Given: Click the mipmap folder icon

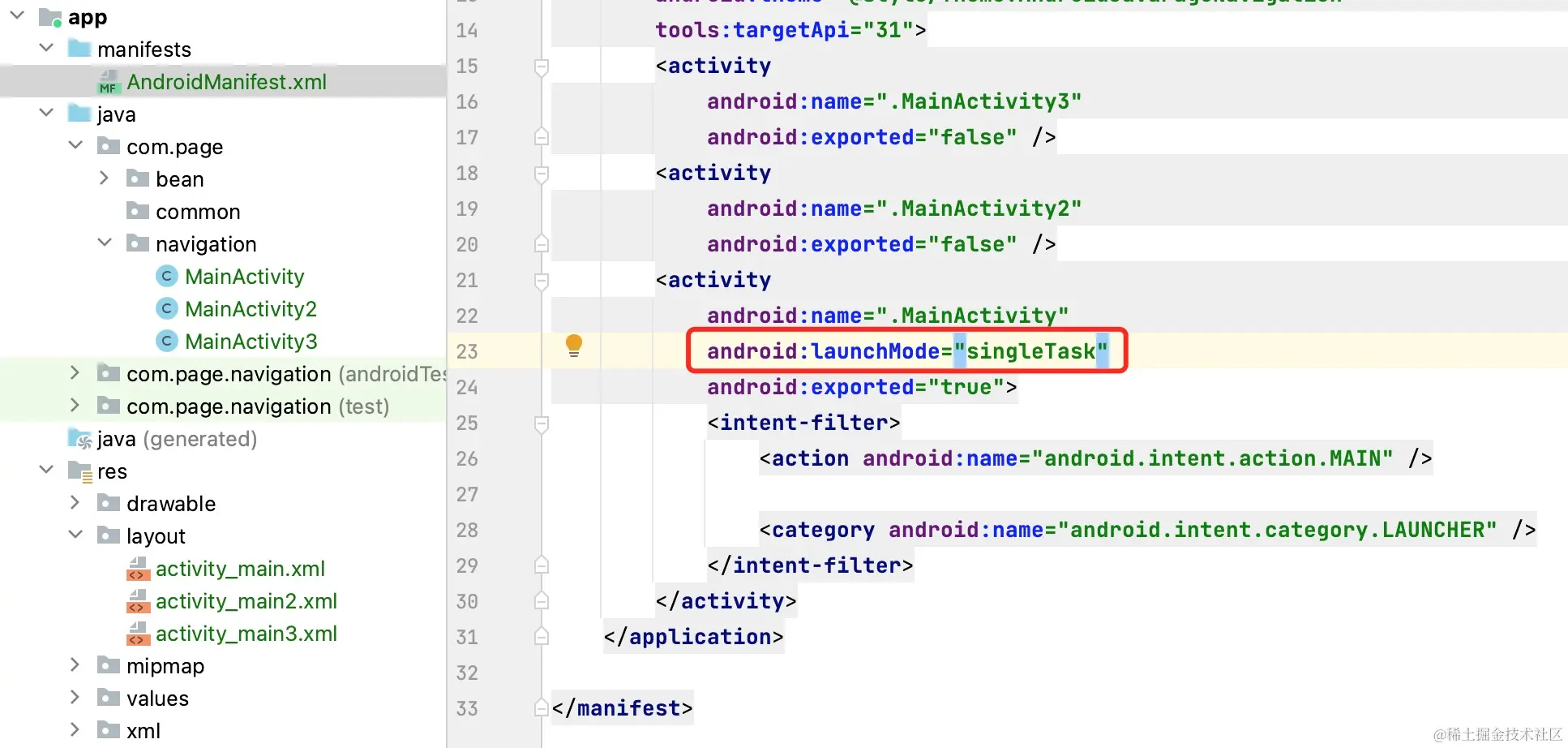Looking at the screenshot, I should click(109, 665).
